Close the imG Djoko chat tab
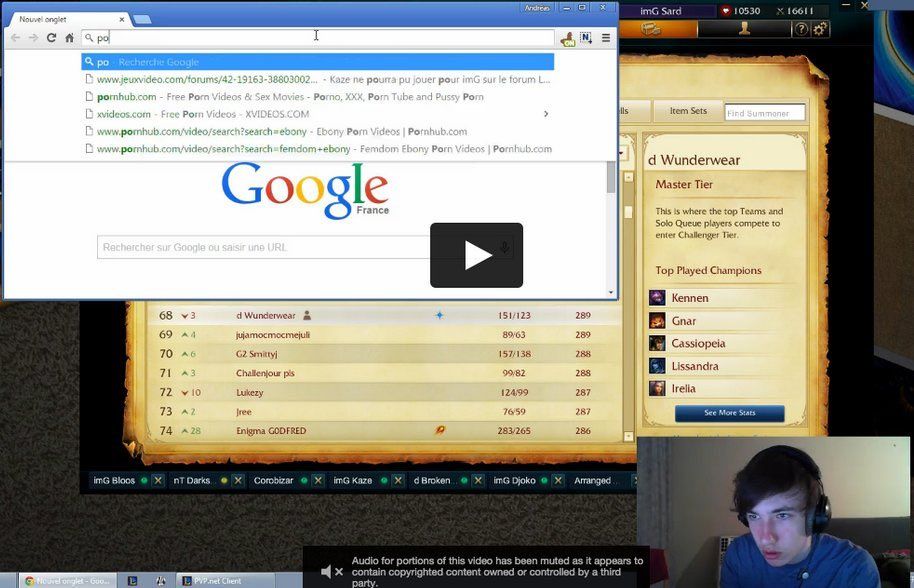 click(558, 480)
